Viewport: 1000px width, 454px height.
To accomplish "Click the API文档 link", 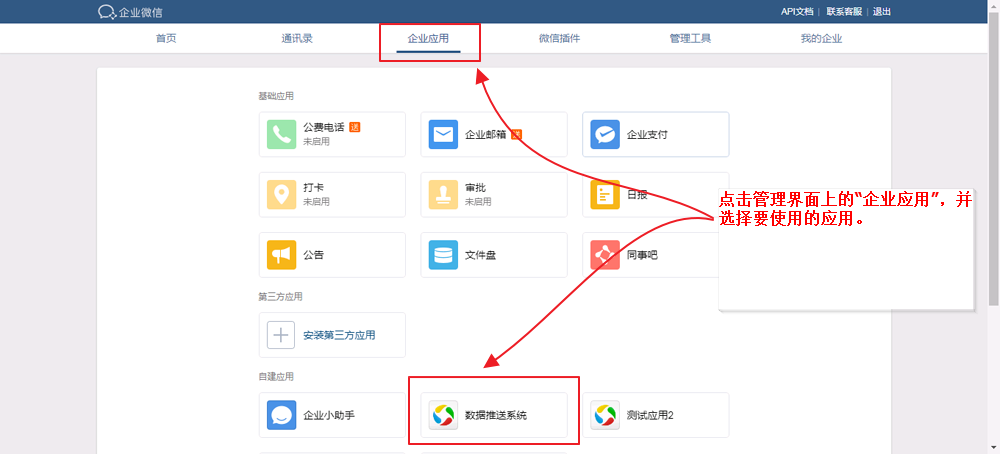I will [x=796, y=12].
